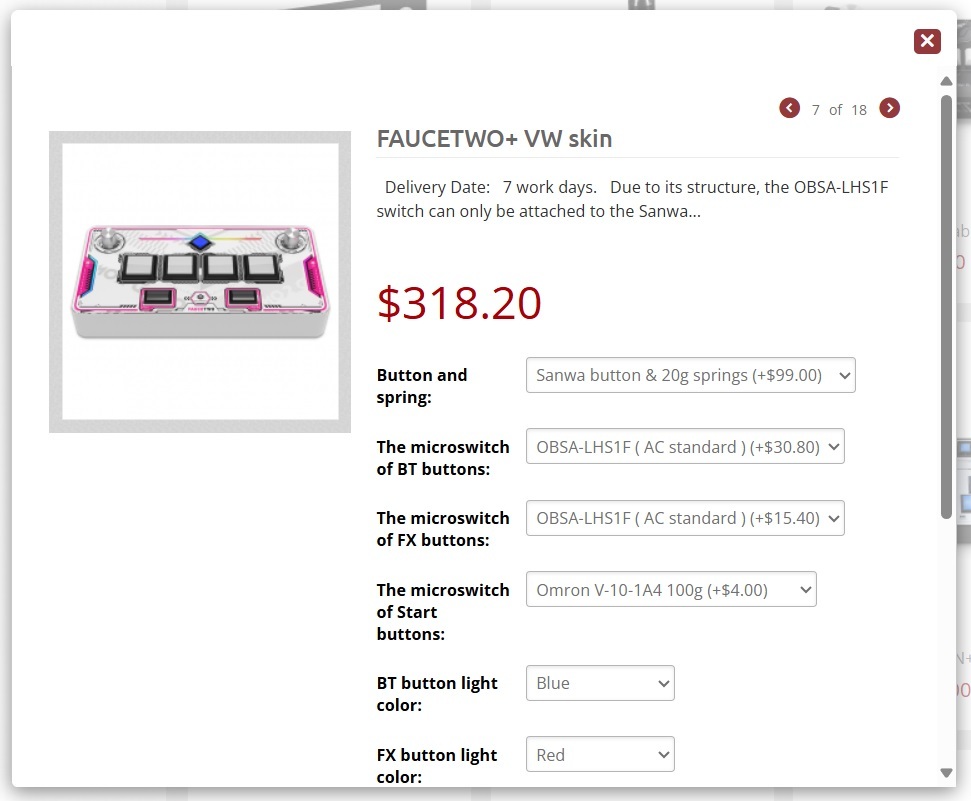Choose a BT button light color option
Image resolution: width=971 pixels, height=801 pixels.
(600, 684)
